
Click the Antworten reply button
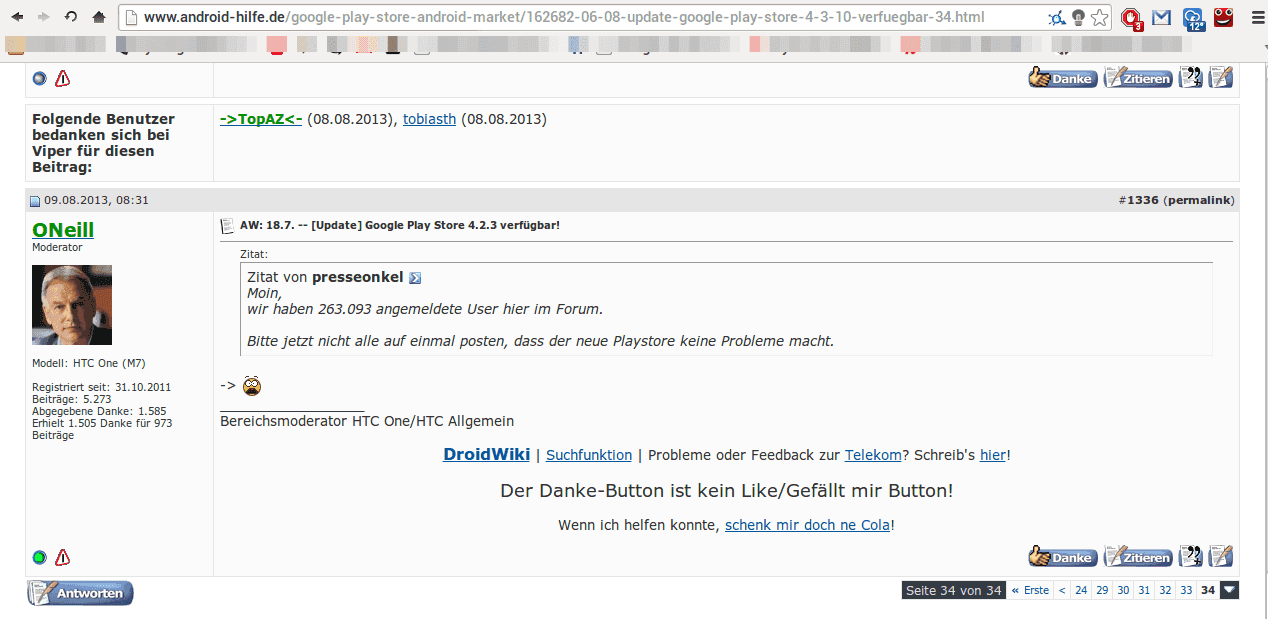coord(80,593)
